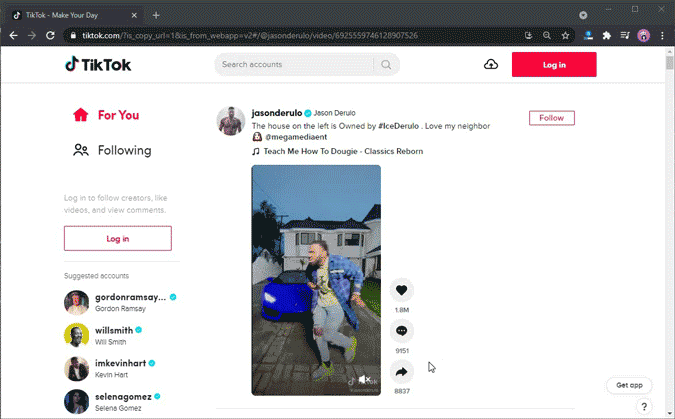The height and width of the screenshot is (419, 675).
Task: Open Chrome zoom magnifier icon in address bar
Action: click(x=547, y=35)
